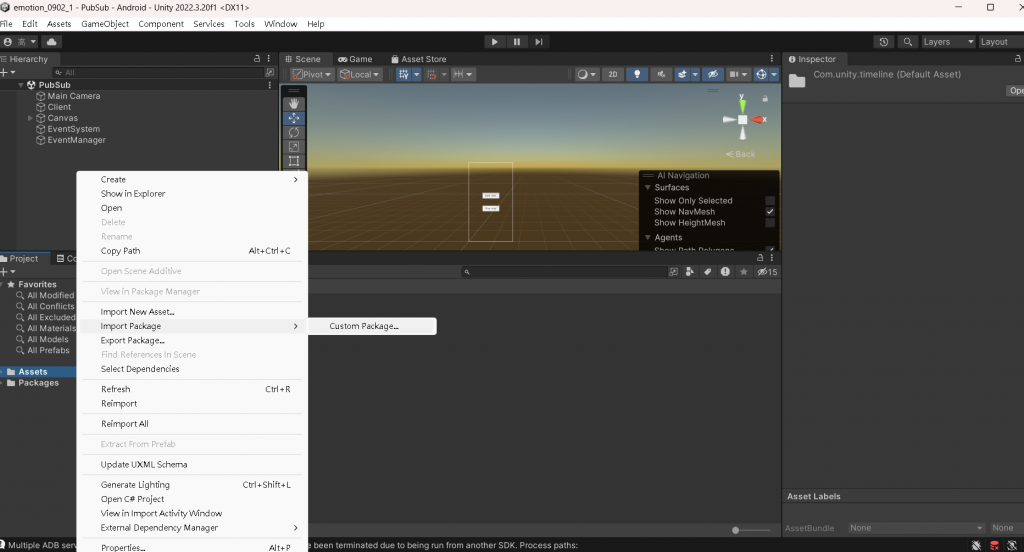1024x552 pixels.
Task: Open Unity cloud services icon
Action: [51, 42]
